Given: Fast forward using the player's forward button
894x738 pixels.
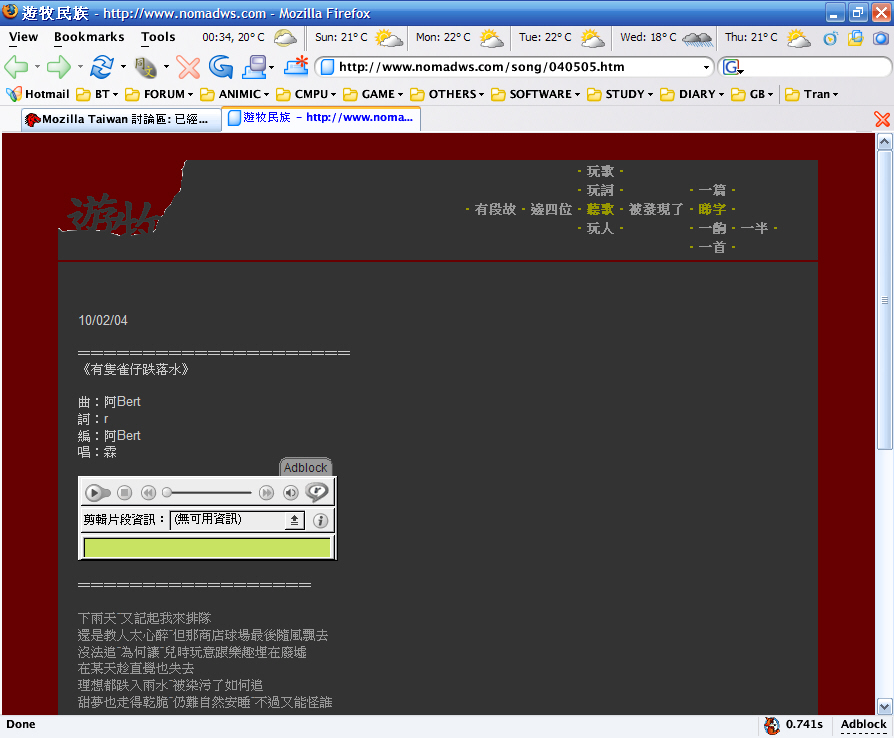Looking at the screenshot, I should [x=266, y=492].
